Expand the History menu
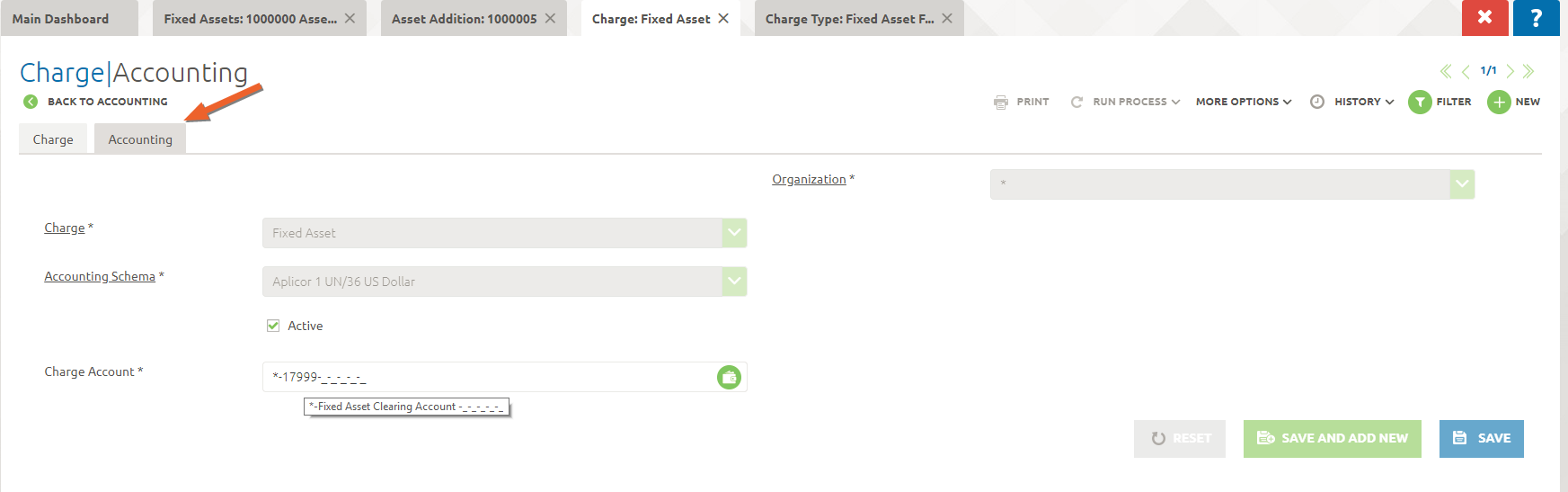 (x=1363, y=102)
